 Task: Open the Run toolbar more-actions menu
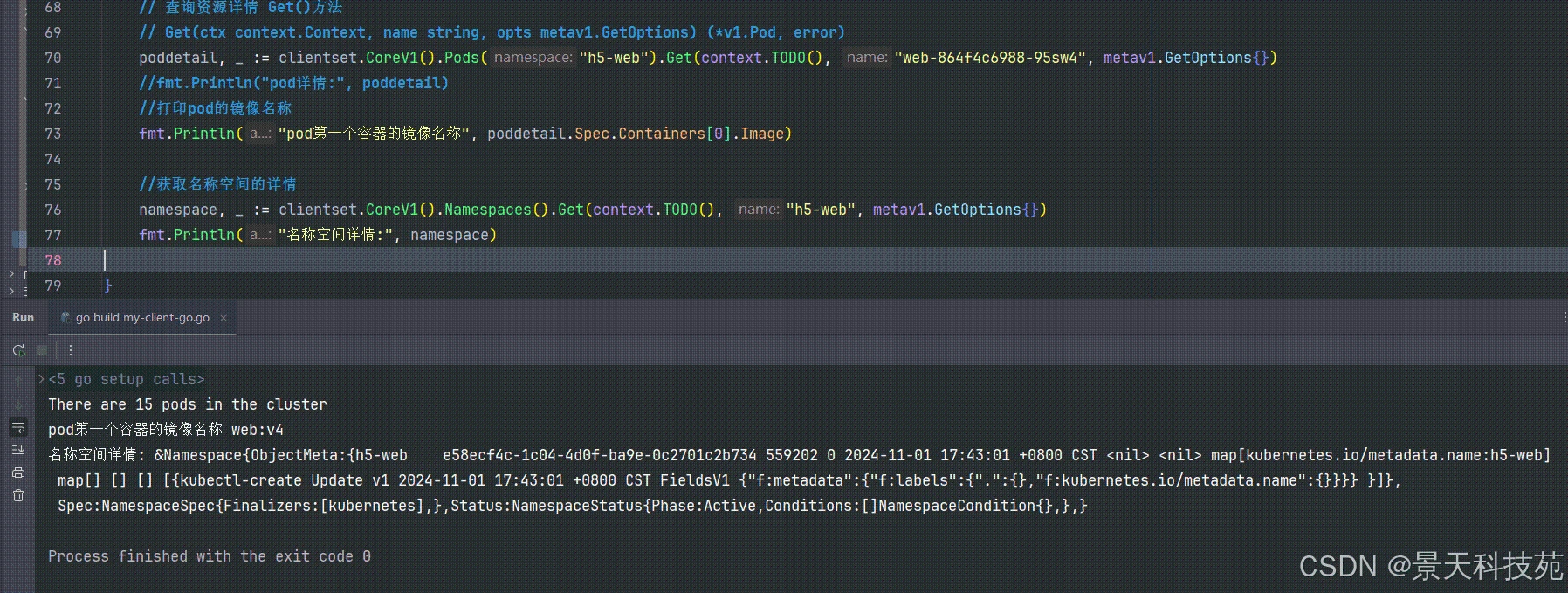tap(71, 350)
